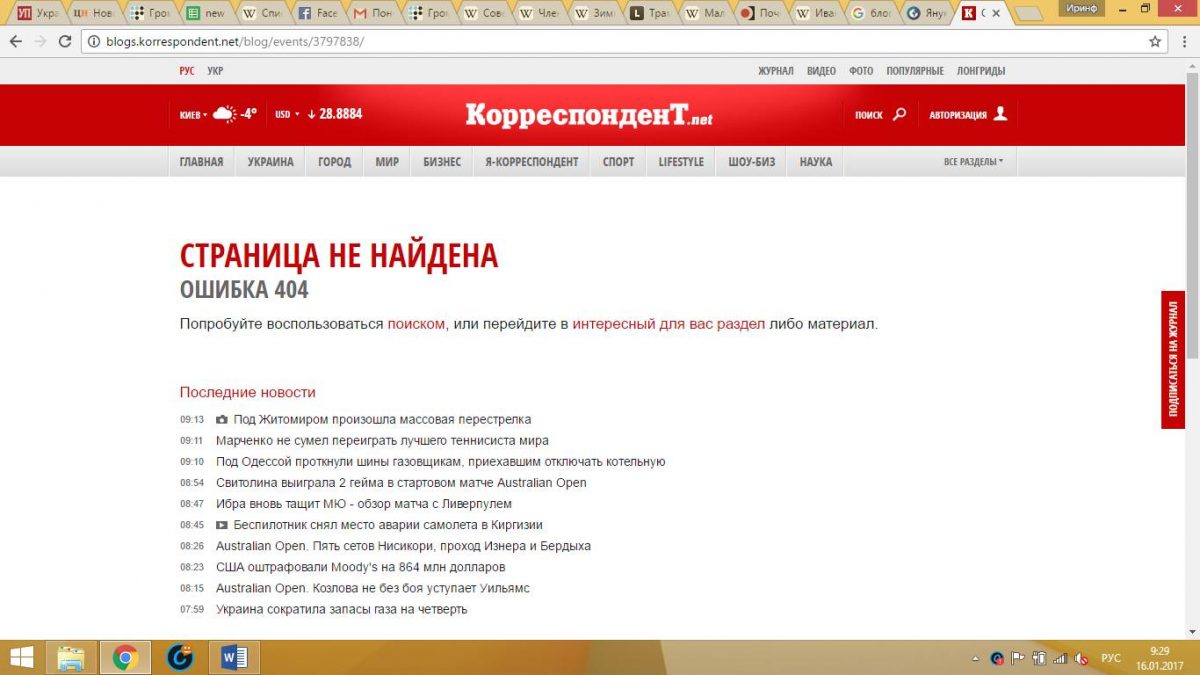This screenshot has width=1200, height=675.
Task: Expand the USD currency dropdown
Action: click(x=287, y=114)
